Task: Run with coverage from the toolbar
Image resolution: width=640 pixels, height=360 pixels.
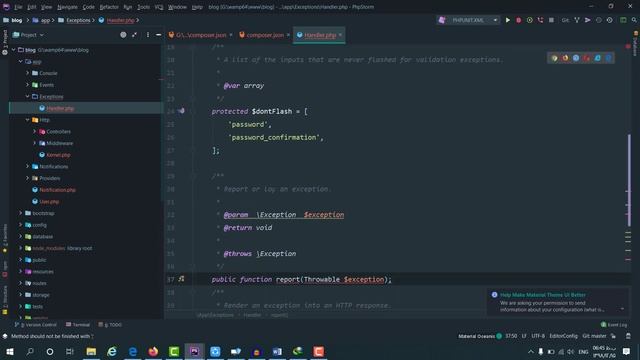Action: click(x=529, y=20)
